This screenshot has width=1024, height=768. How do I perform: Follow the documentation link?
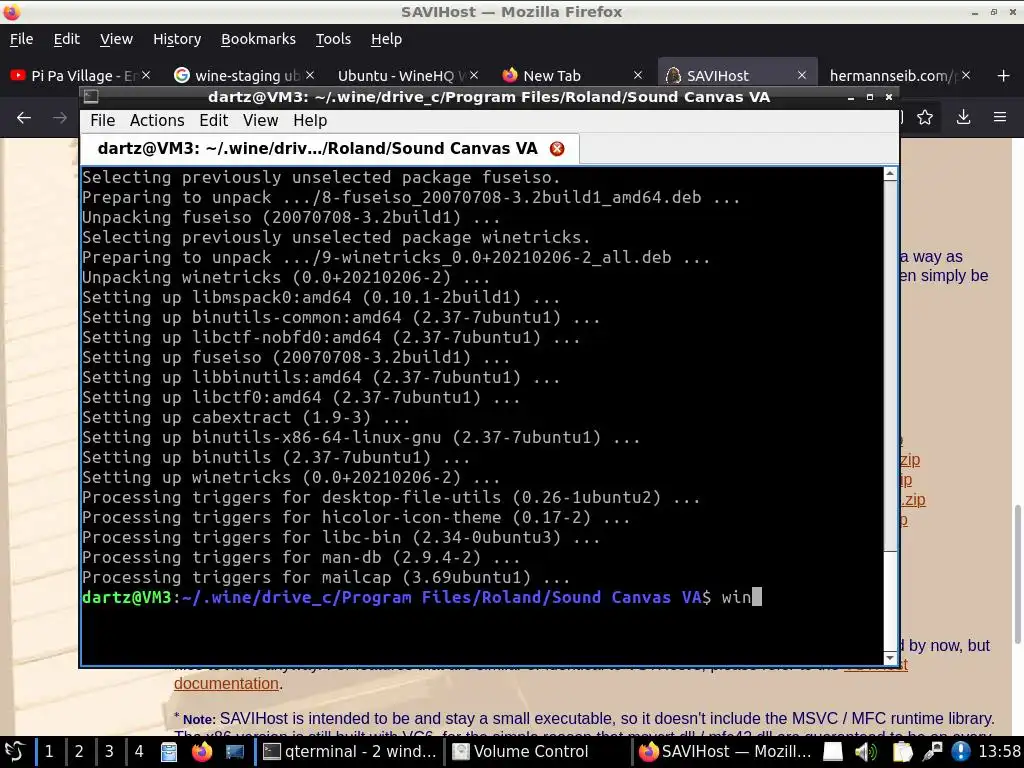click(x=226, y=684)
